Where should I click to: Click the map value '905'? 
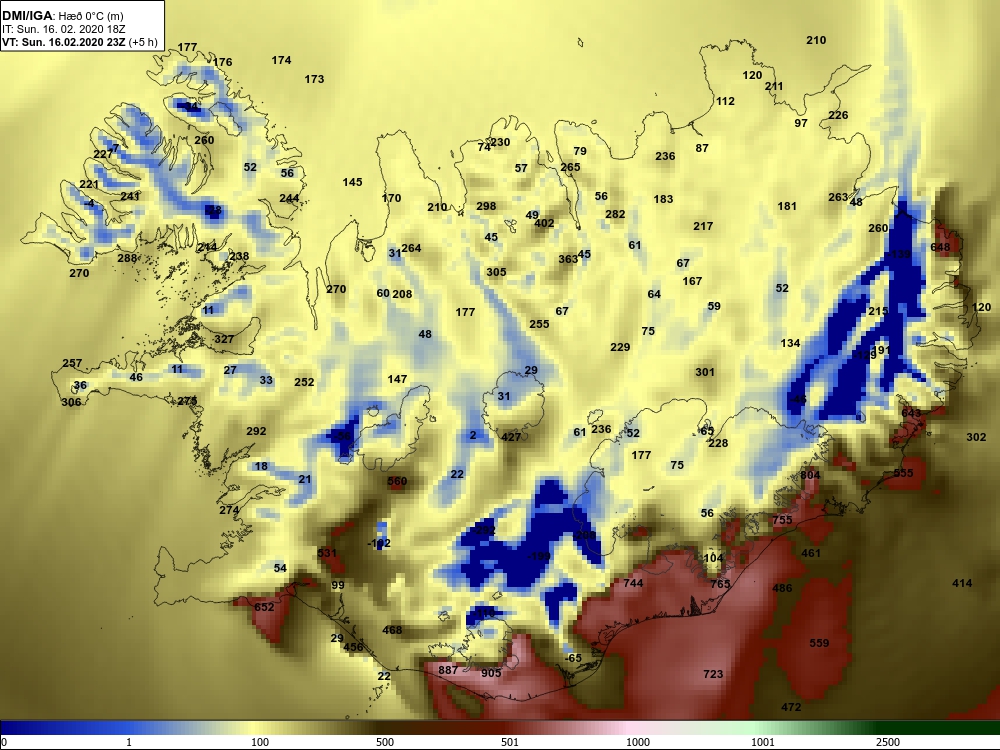click(x=491, y=673)
